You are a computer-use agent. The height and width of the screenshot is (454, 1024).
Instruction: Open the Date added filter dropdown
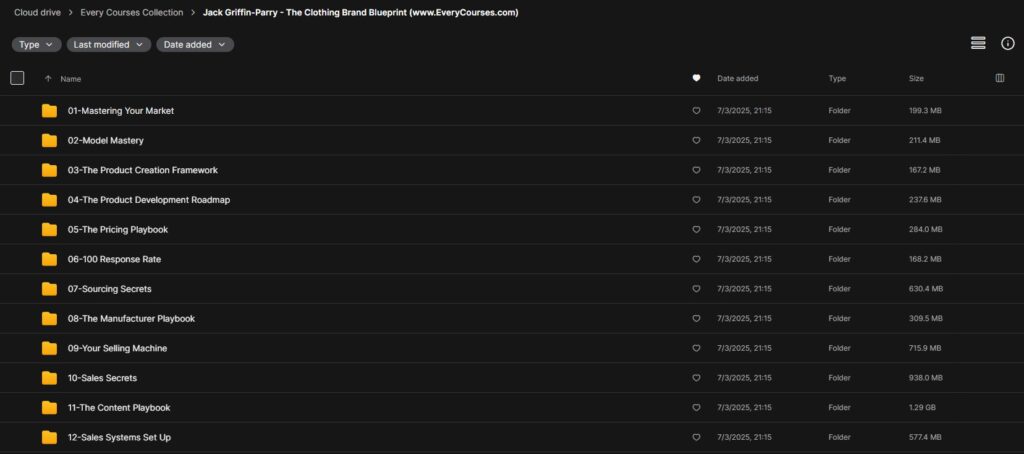[195, 44]
